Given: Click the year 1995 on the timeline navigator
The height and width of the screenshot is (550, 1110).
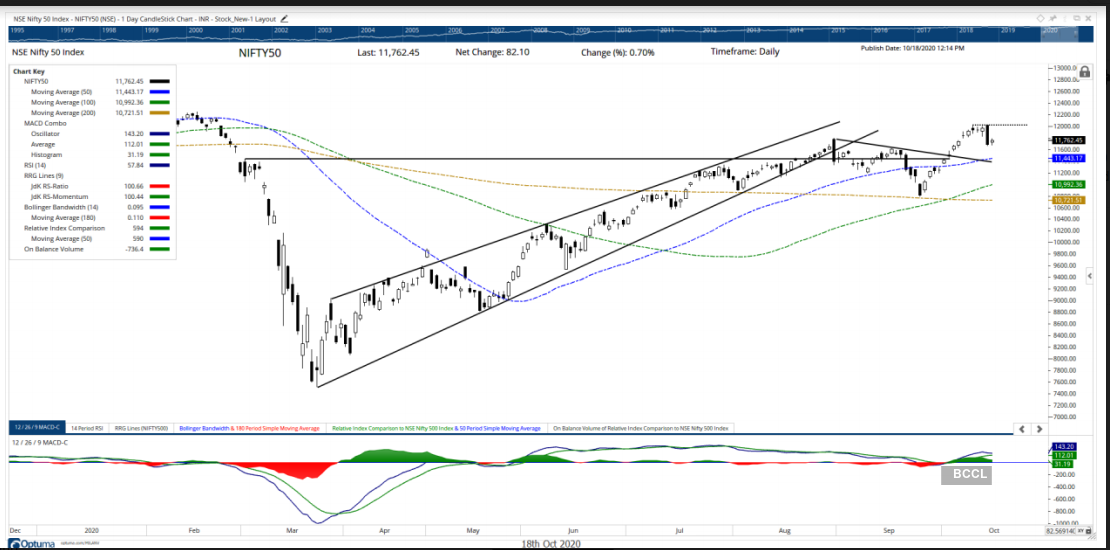Looking at the screenshot, I should tap(17, 30).
